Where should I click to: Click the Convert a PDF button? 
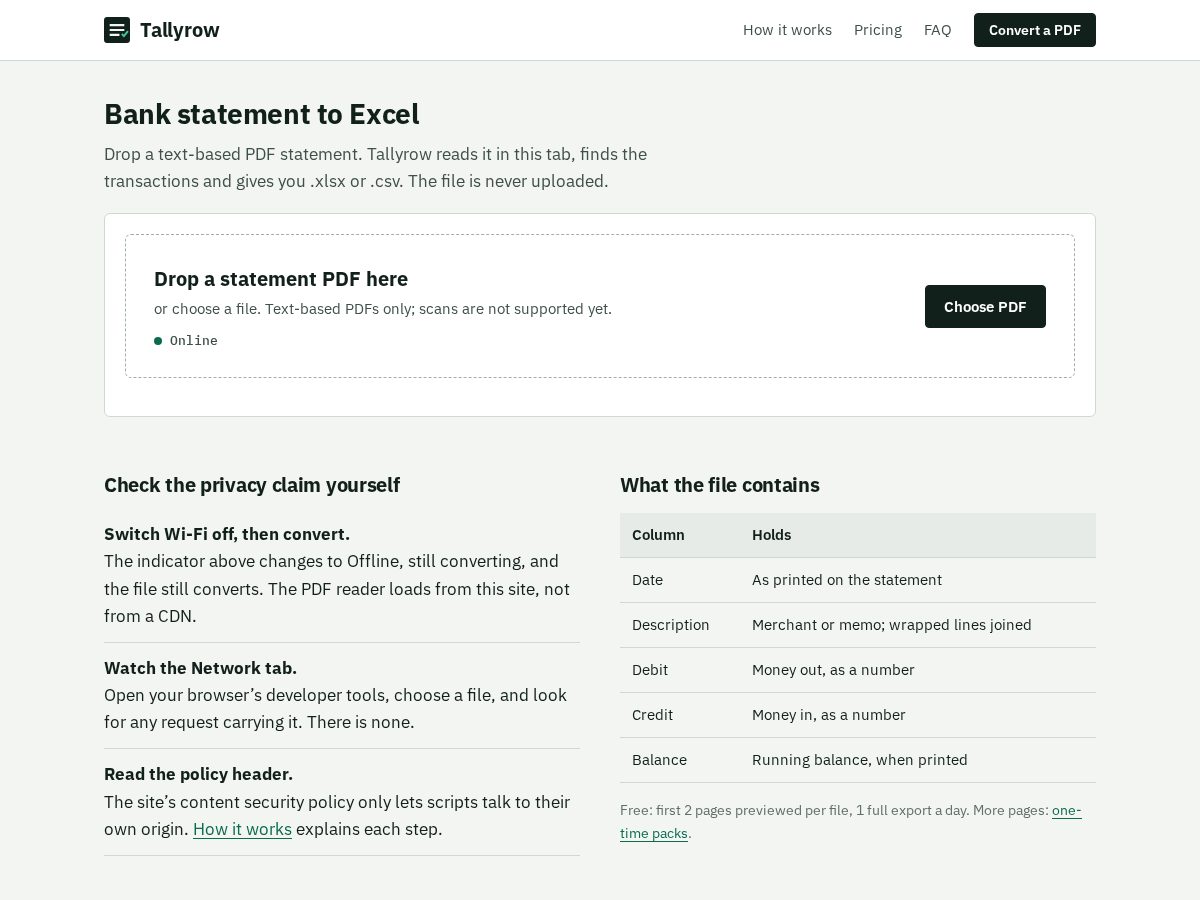[1035, 30]
